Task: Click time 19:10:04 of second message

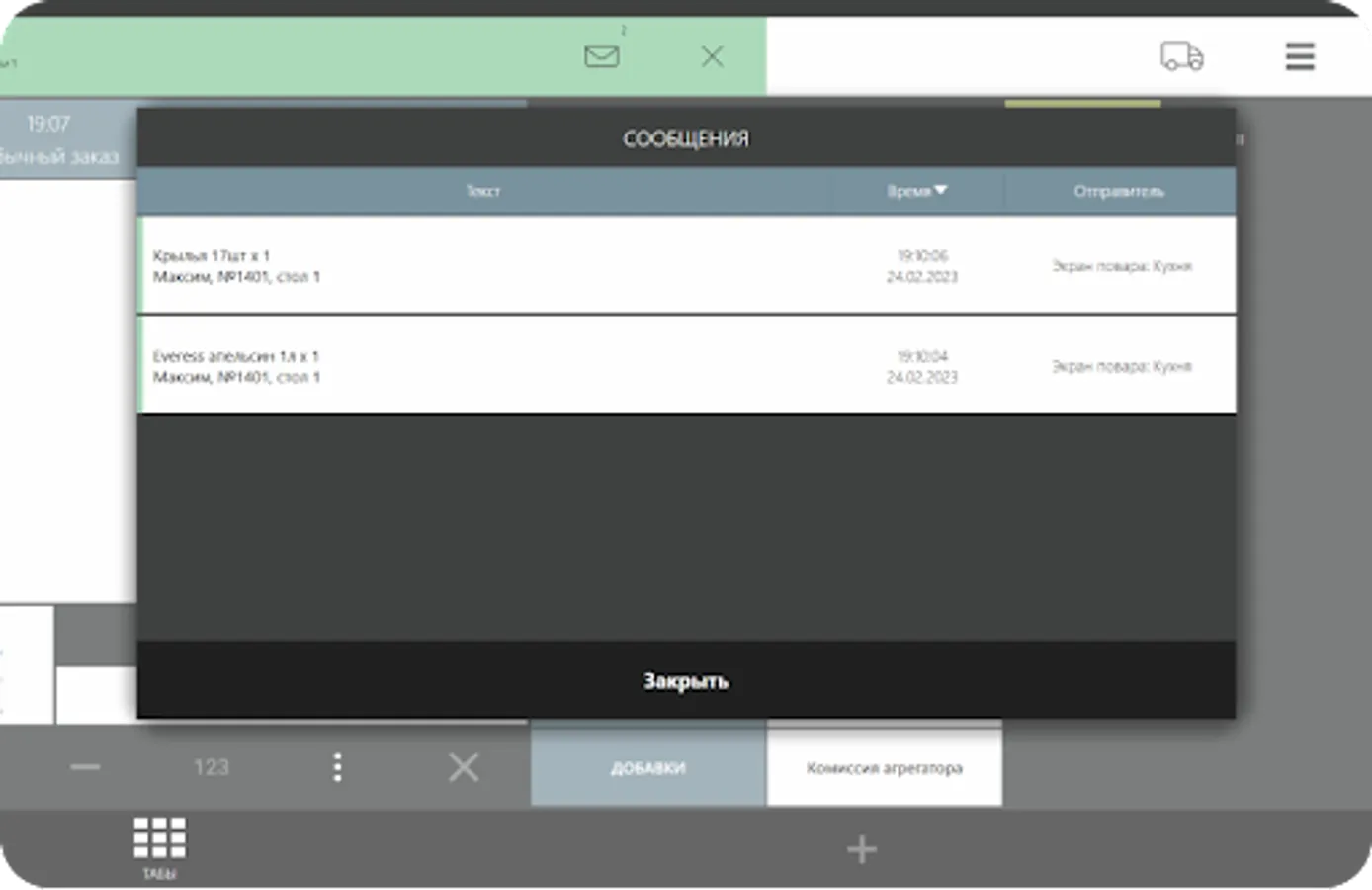Action: coord(922,356)
